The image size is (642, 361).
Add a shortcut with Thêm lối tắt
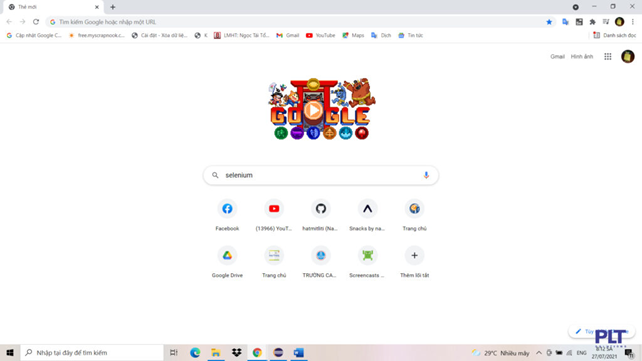click(414, 262)
